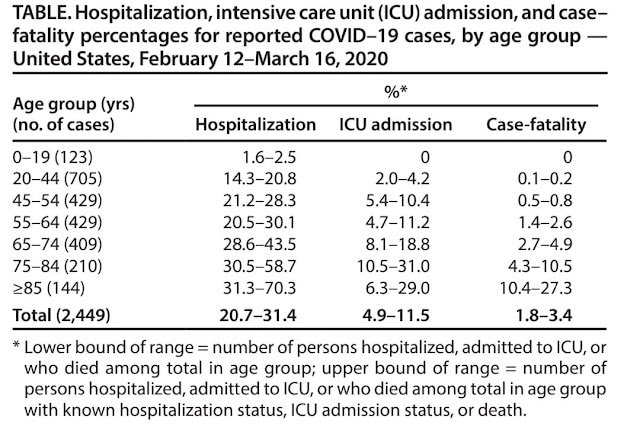Click the 4.9–11.5 total ICU value
The image size is (640, 439).
pyautogui.click(x=396, y=315)
